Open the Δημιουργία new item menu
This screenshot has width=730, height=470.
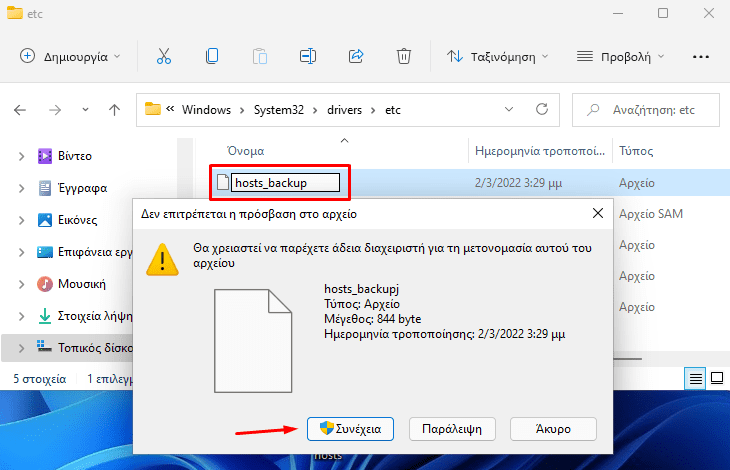pyautogui.click(x=70, y=56)
